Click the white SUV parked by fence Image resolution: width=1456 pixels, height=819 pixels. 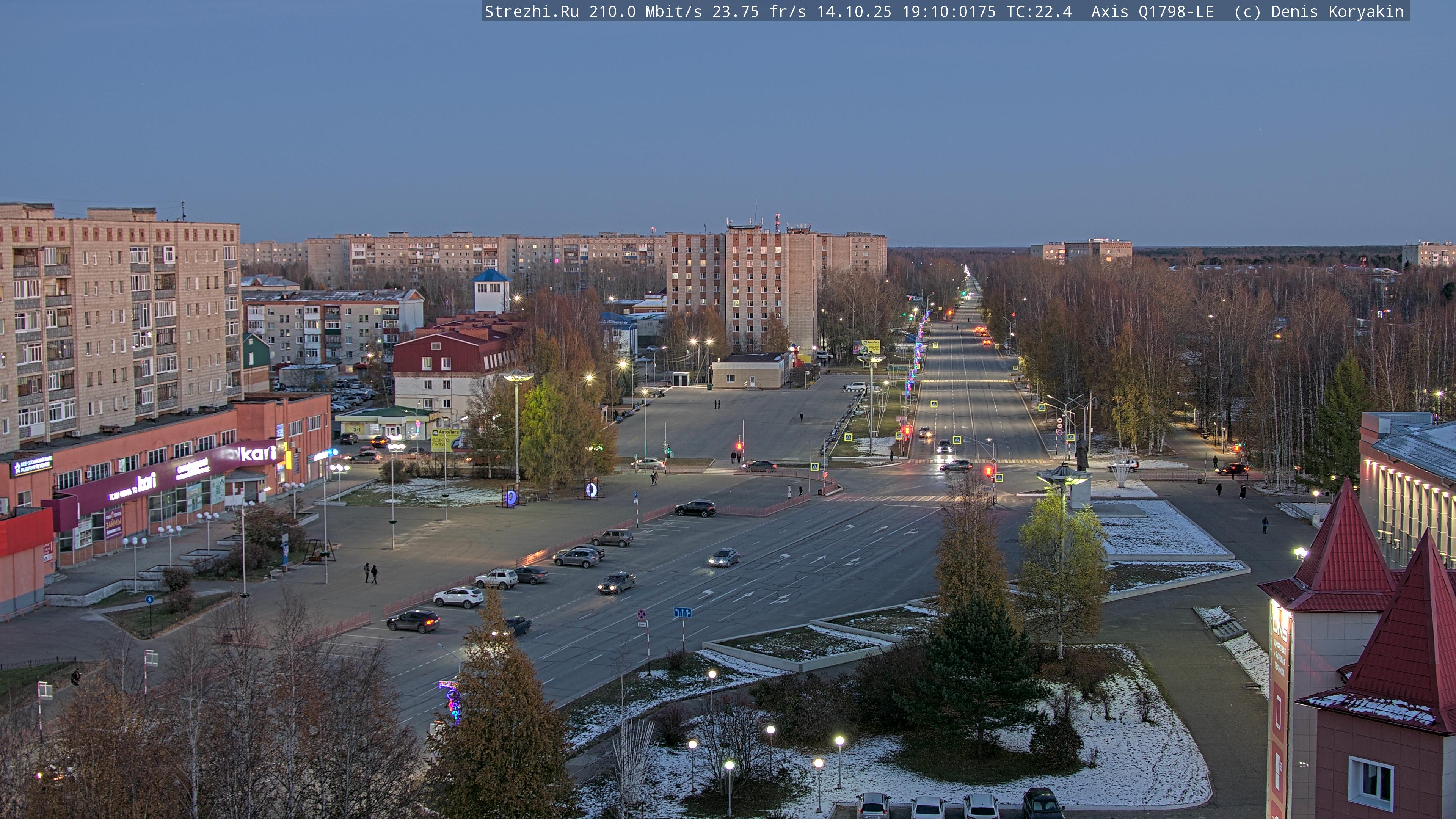pyautogui.click(x=458, y=597)
